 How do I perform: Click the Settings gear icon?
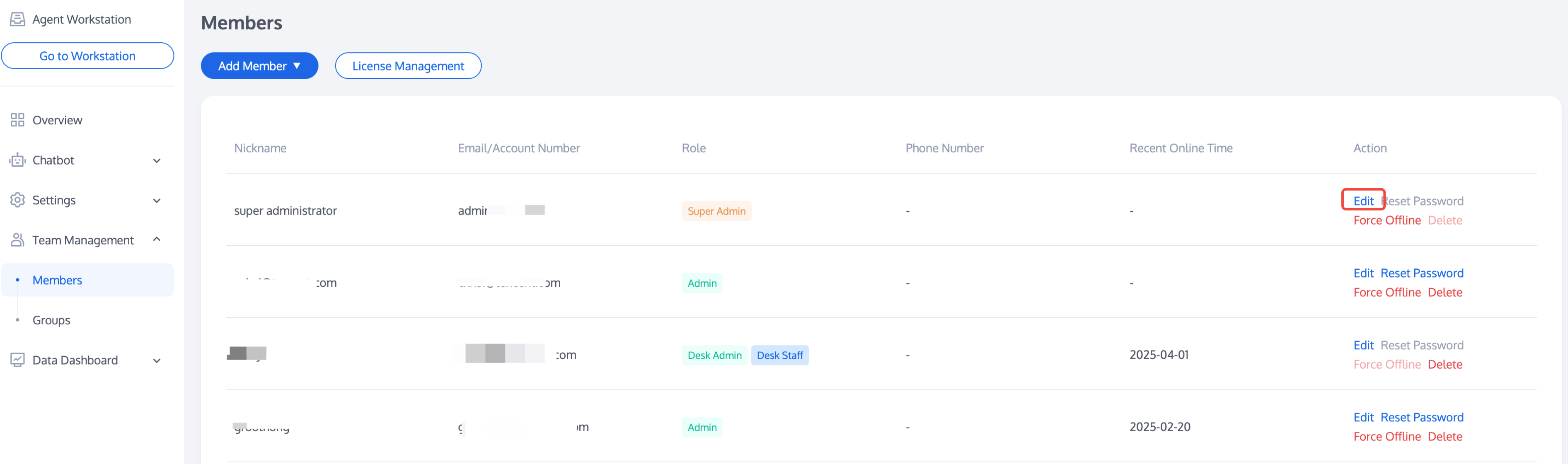17,200
